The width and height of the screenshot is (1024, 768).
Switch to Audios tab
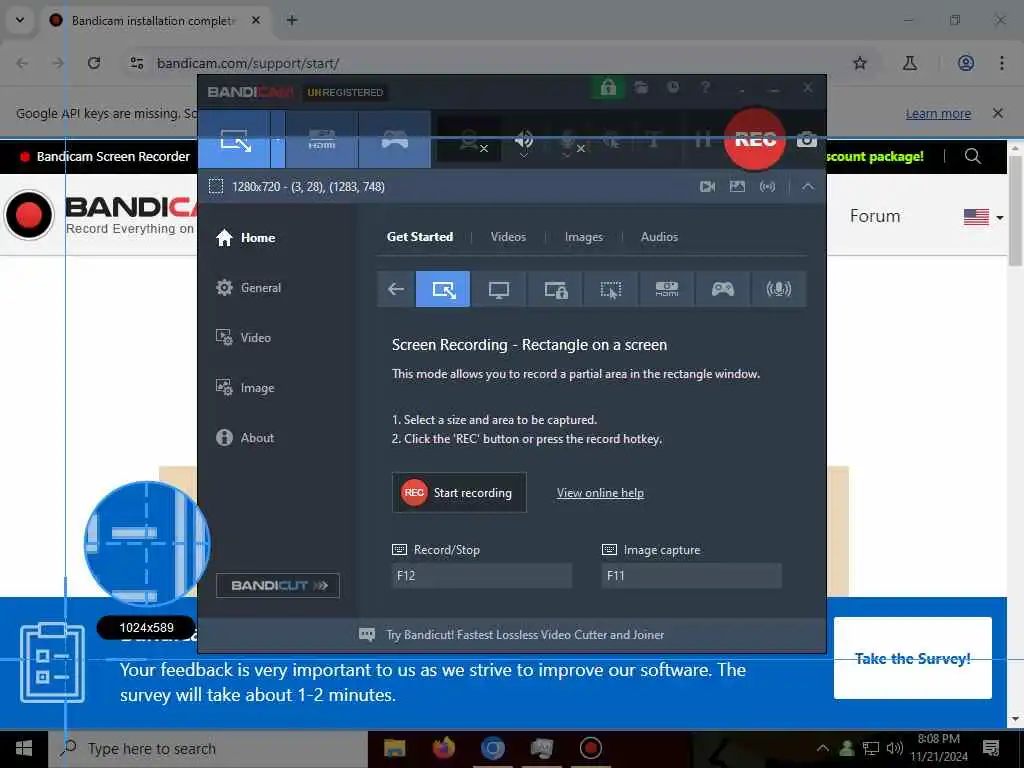pos(659,237)
